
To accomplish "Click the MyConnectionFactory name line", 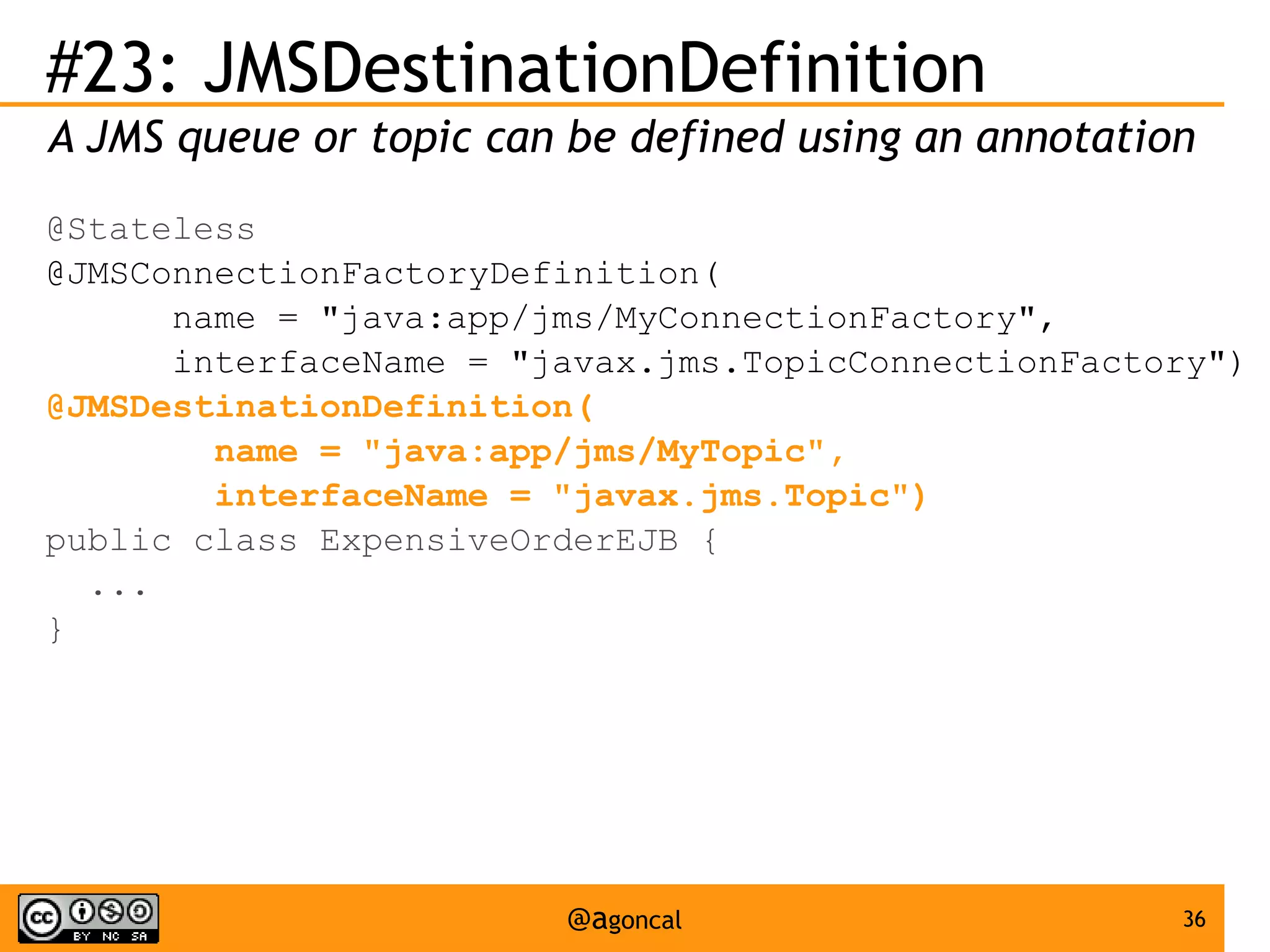I will [x=613, y=319].
